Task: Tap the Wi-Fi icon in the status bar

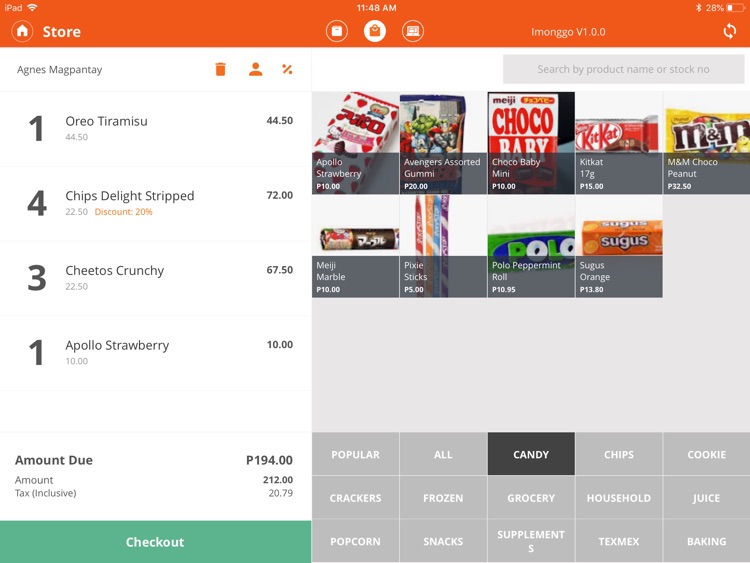Action: pyautogui.click(x=32, y=8)
